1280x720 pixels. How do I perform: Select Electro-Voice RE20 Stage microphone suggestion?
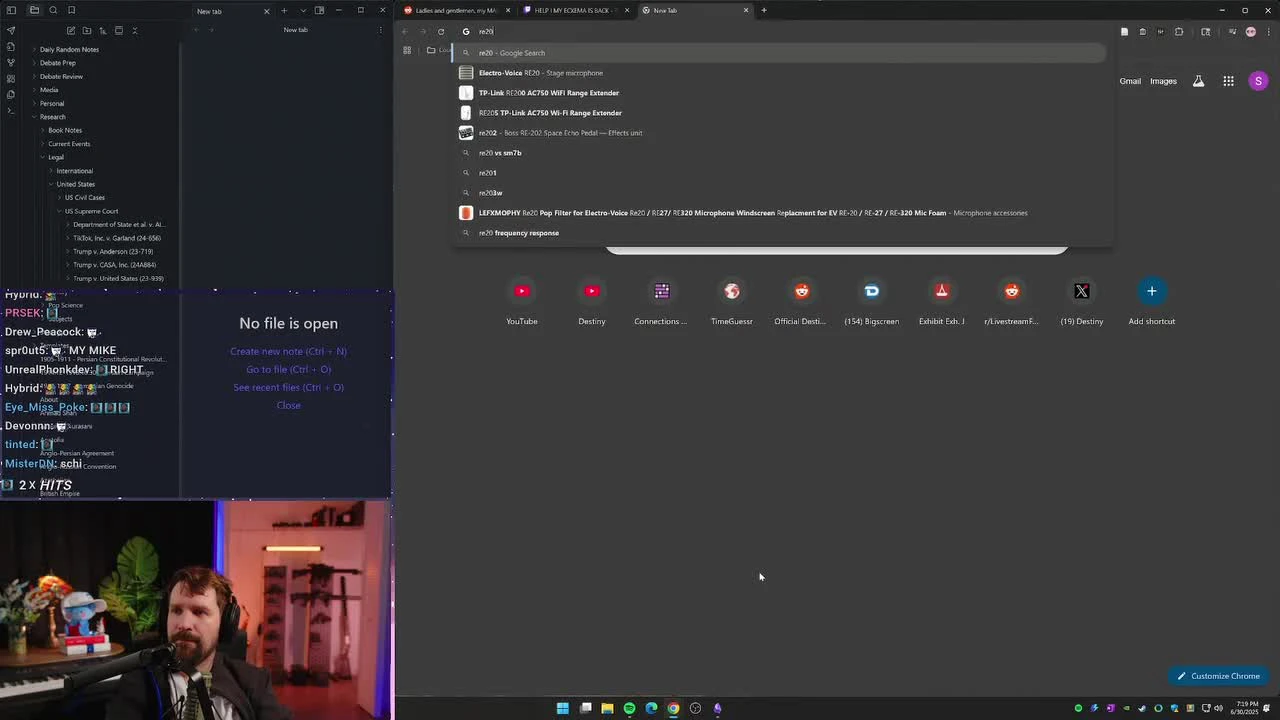coord(780,73)
